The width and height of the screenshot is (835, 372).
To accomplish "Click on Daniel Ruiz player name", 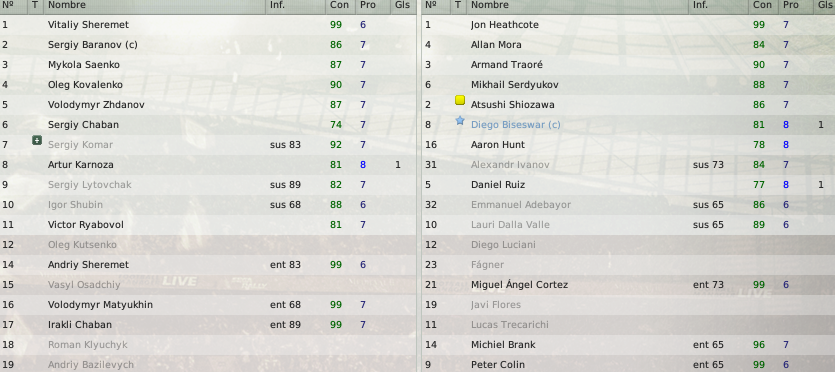I will (498, 185).
